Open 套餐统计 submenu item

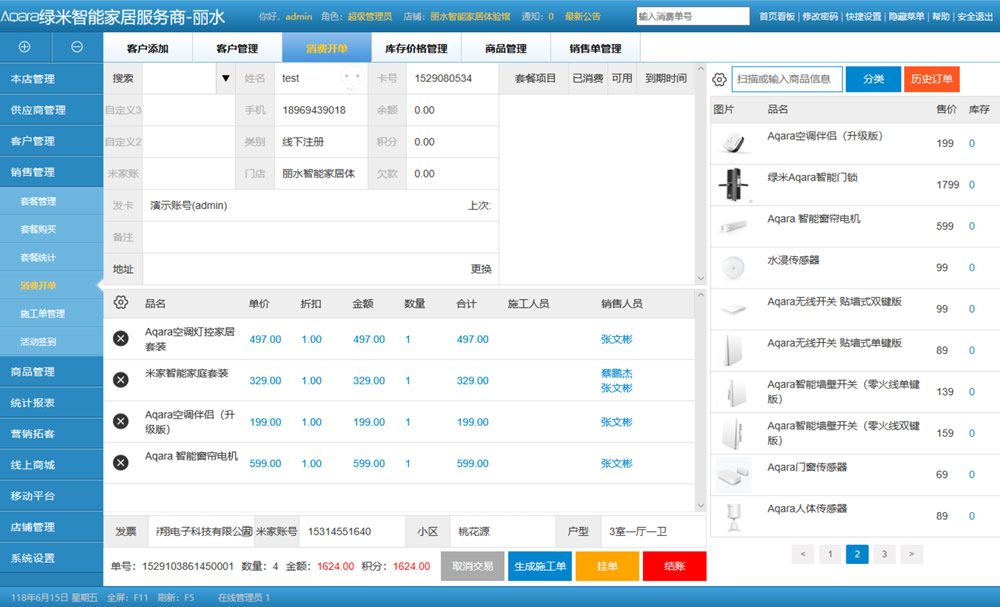point(52,258)
